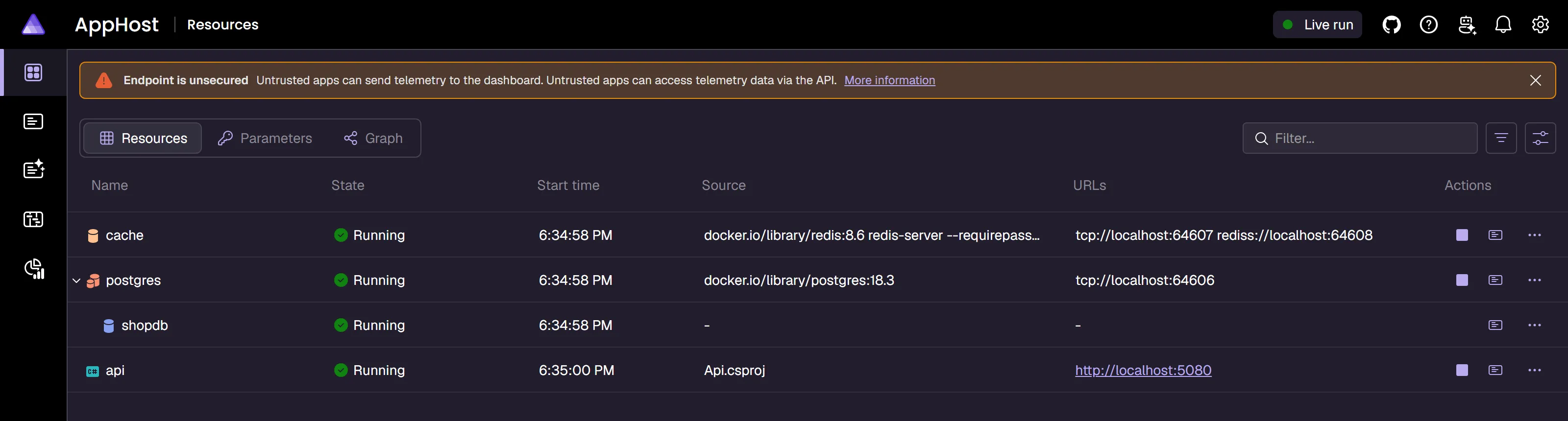Screen dimensions: 1568x421
Task: Open more actions menu for postgres
Action: 1535,280
